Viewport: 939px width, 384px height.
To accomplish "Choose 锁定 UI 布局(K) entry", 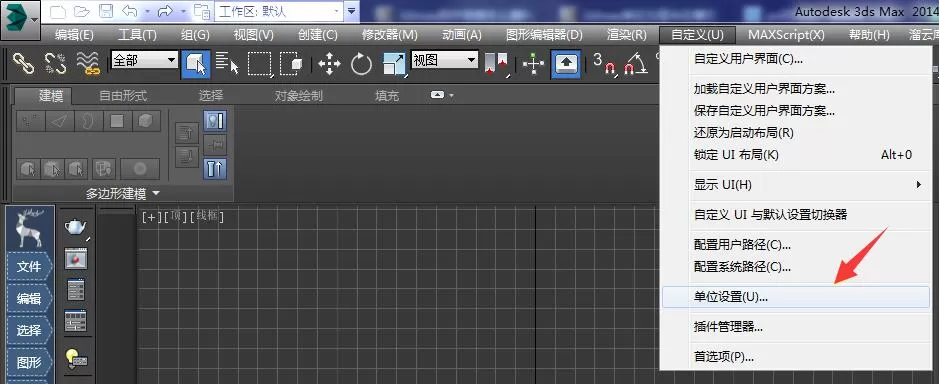I will coord(796,155).
